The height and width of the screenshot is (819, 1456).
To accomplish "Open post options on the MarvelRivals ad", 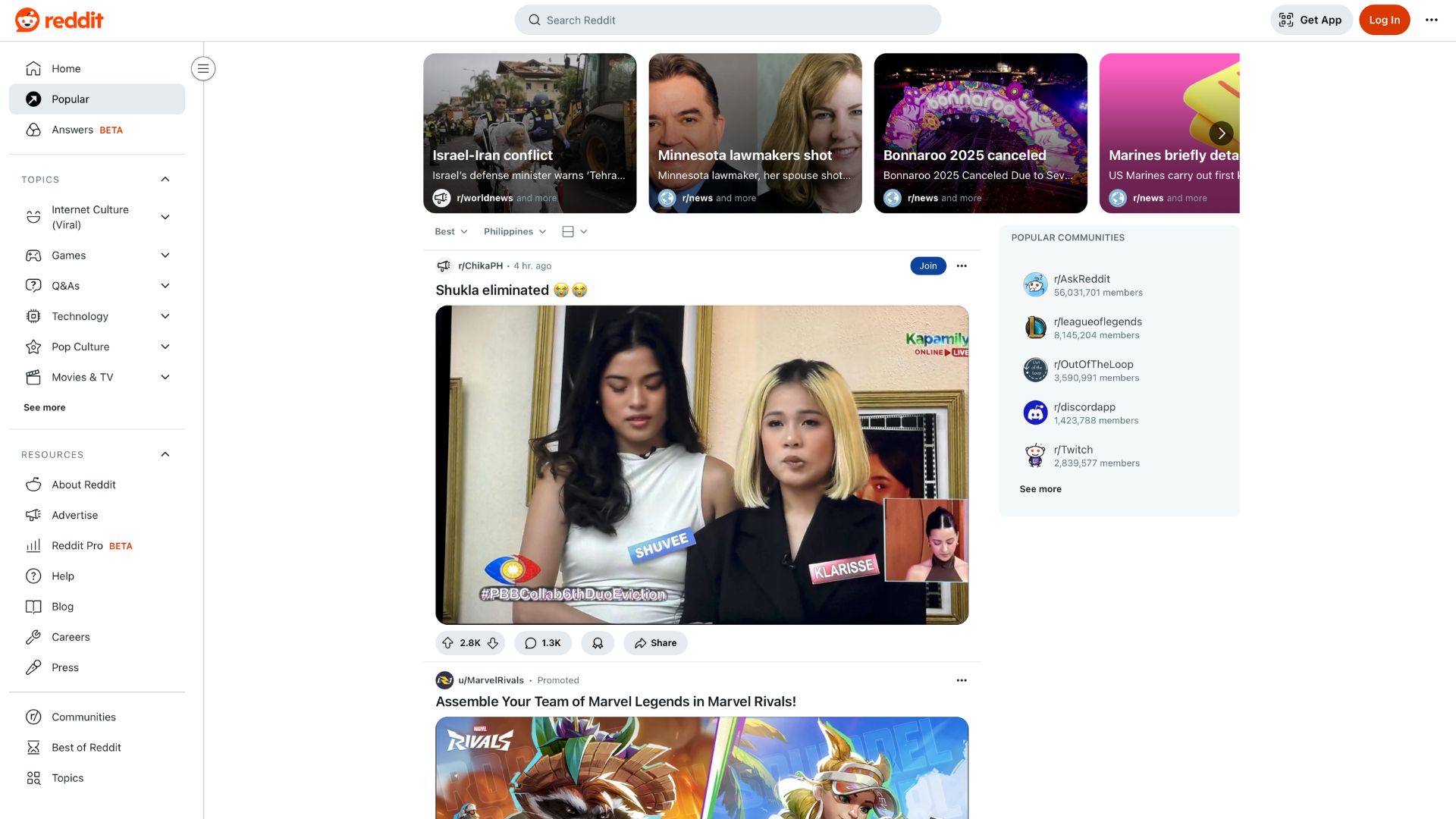I will 962,680.
